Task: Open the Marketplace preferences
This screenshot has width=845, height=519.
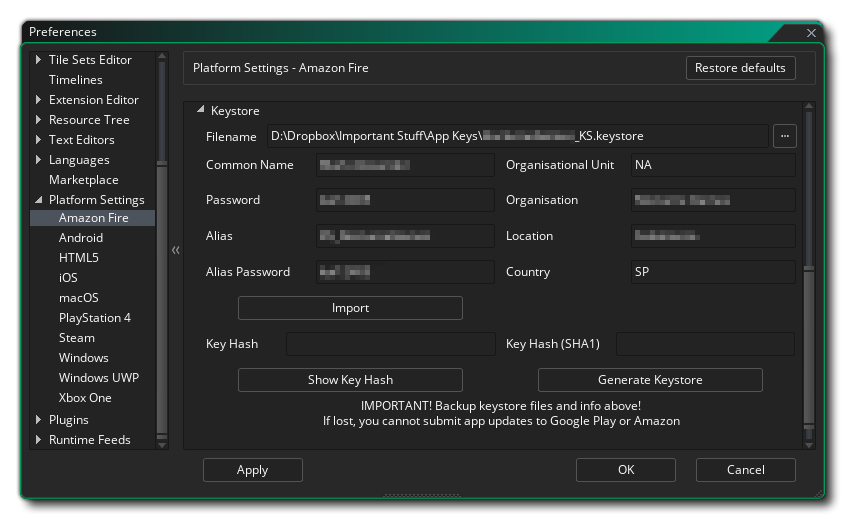Action: click(x=84, y=180)
